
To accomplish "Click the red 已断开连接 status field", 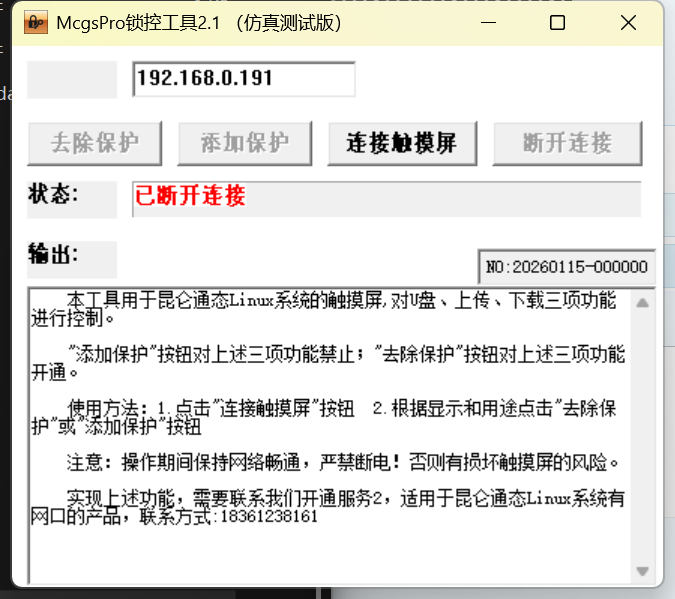I will [x=385, y=198].
